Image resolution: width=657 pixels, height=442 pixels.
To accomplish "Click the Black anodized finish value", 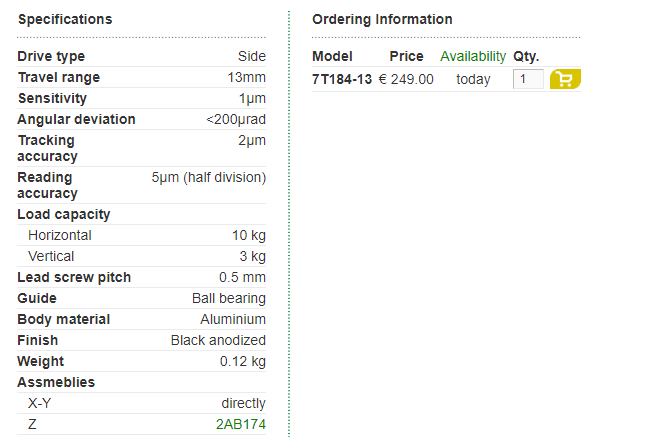I will pyautogui.click(x=218, y=340).
